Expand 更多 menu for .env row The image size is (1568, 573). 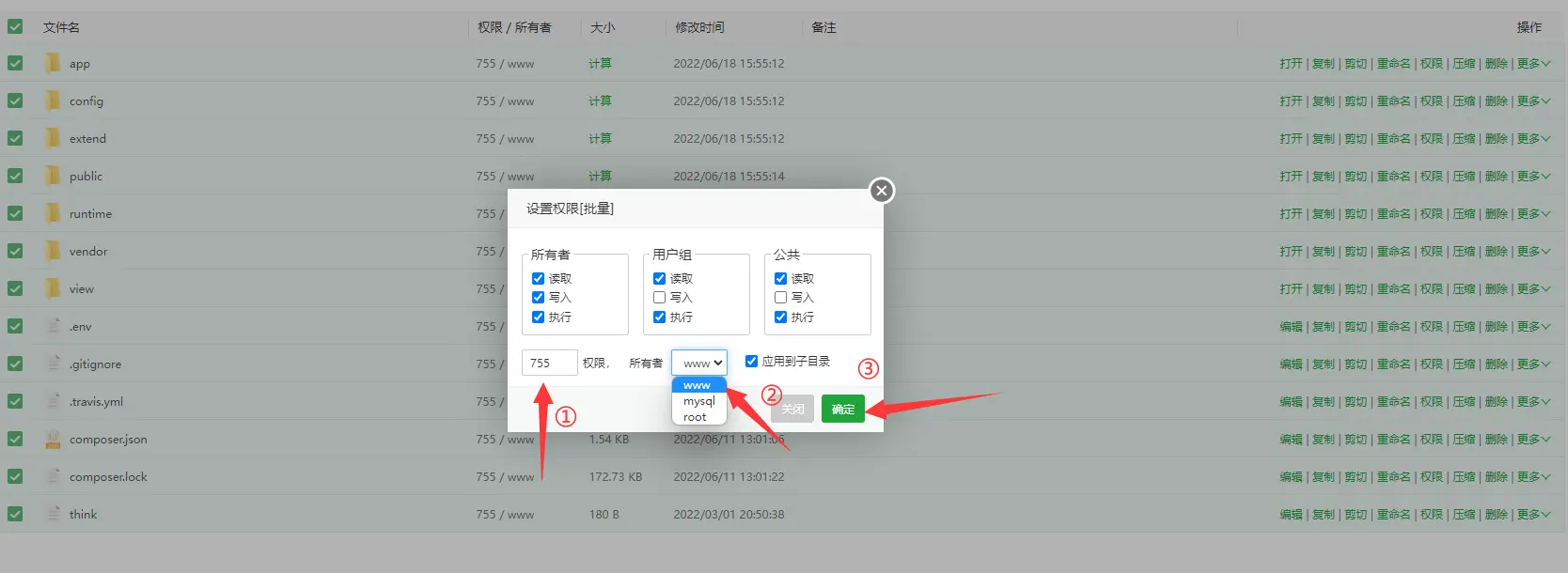coord(1533,327)
